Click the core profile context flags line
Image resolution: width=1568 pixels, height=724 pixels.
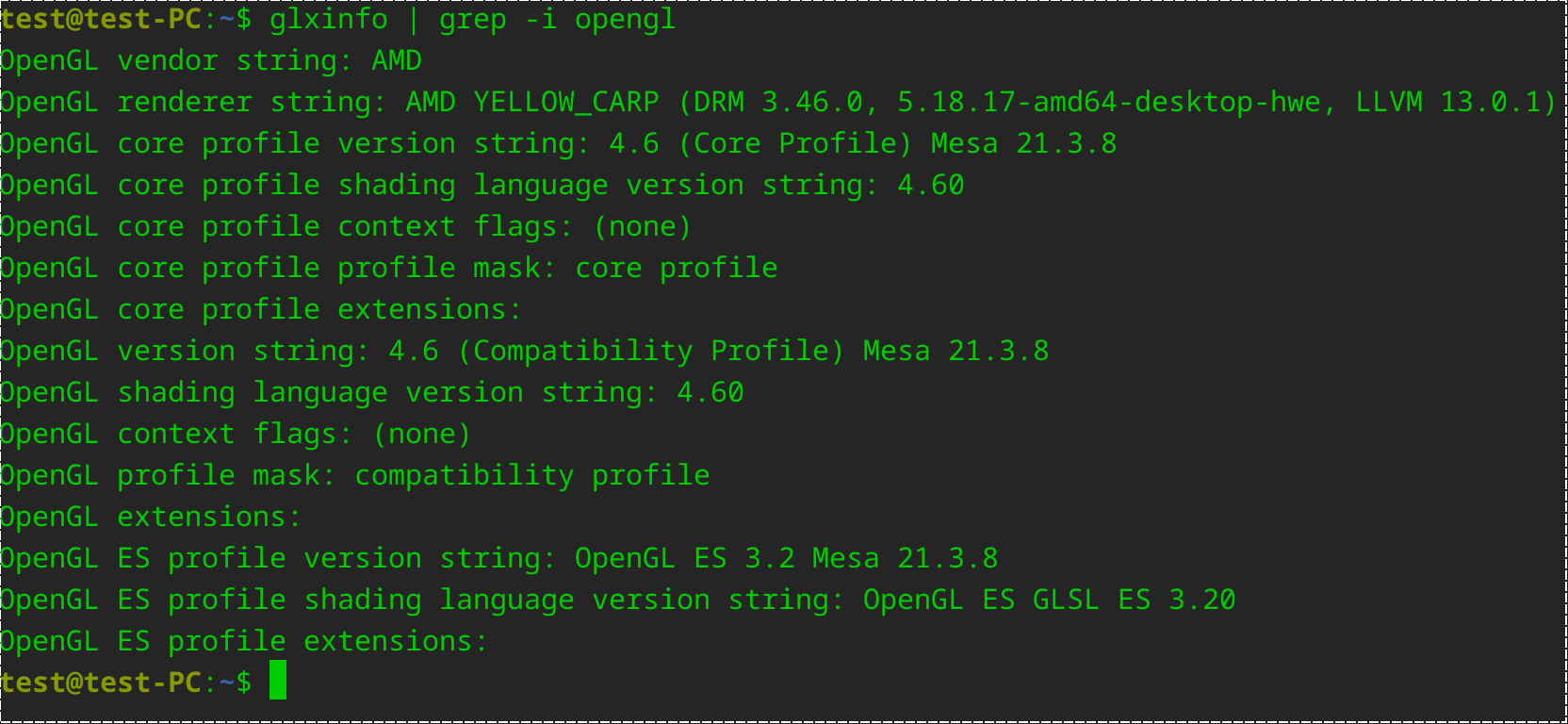346,226
